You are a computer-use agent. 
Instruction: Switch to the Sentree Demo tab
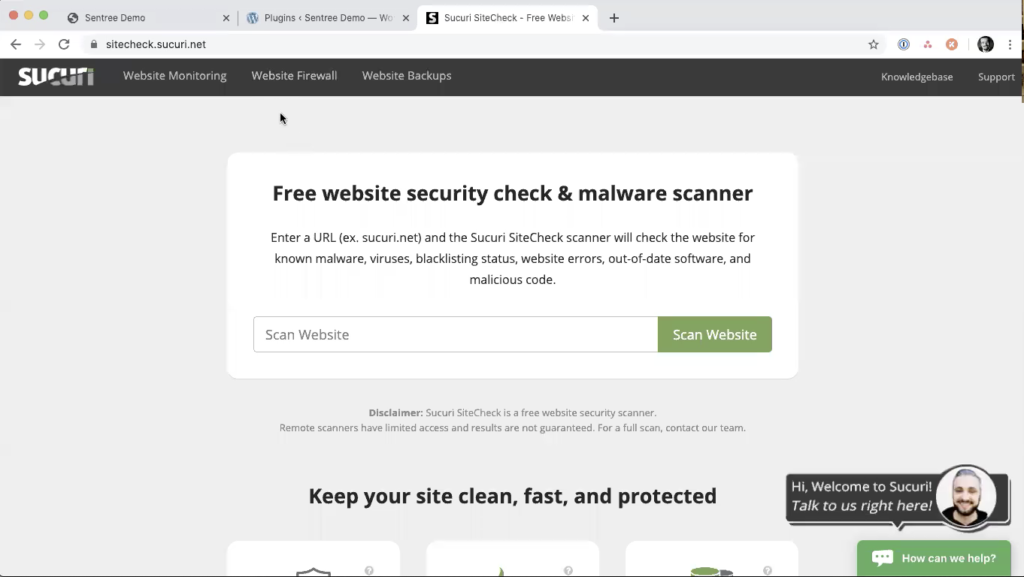click(130, 17)
